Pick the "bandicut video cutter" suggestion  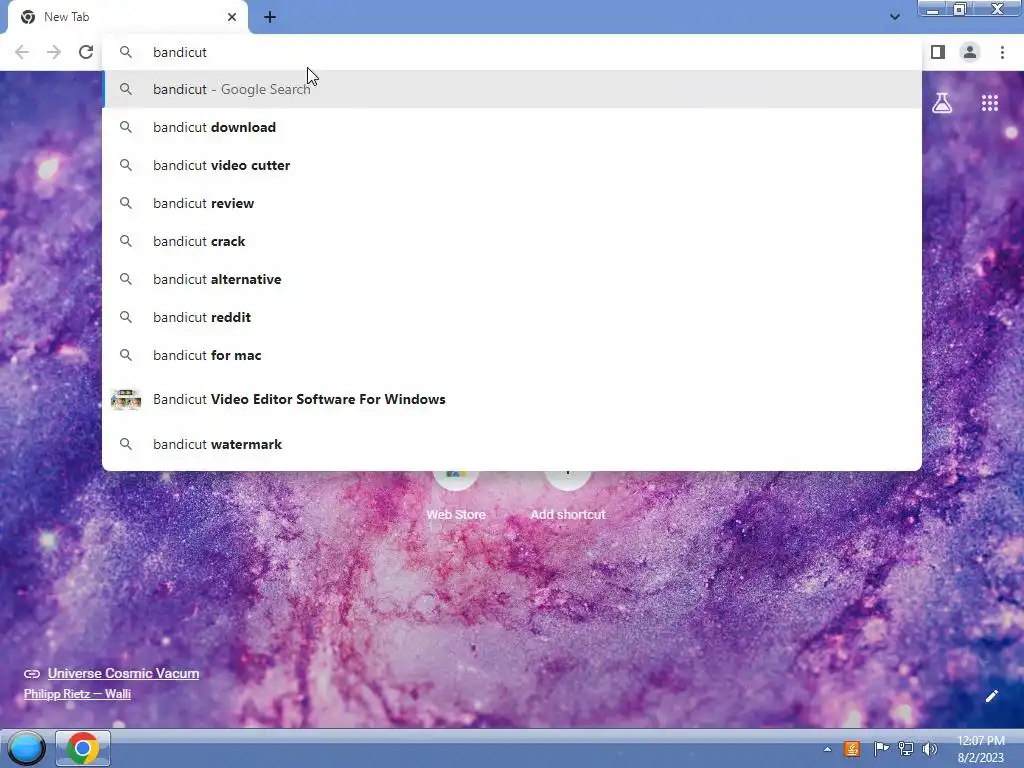tap(511, 165)
